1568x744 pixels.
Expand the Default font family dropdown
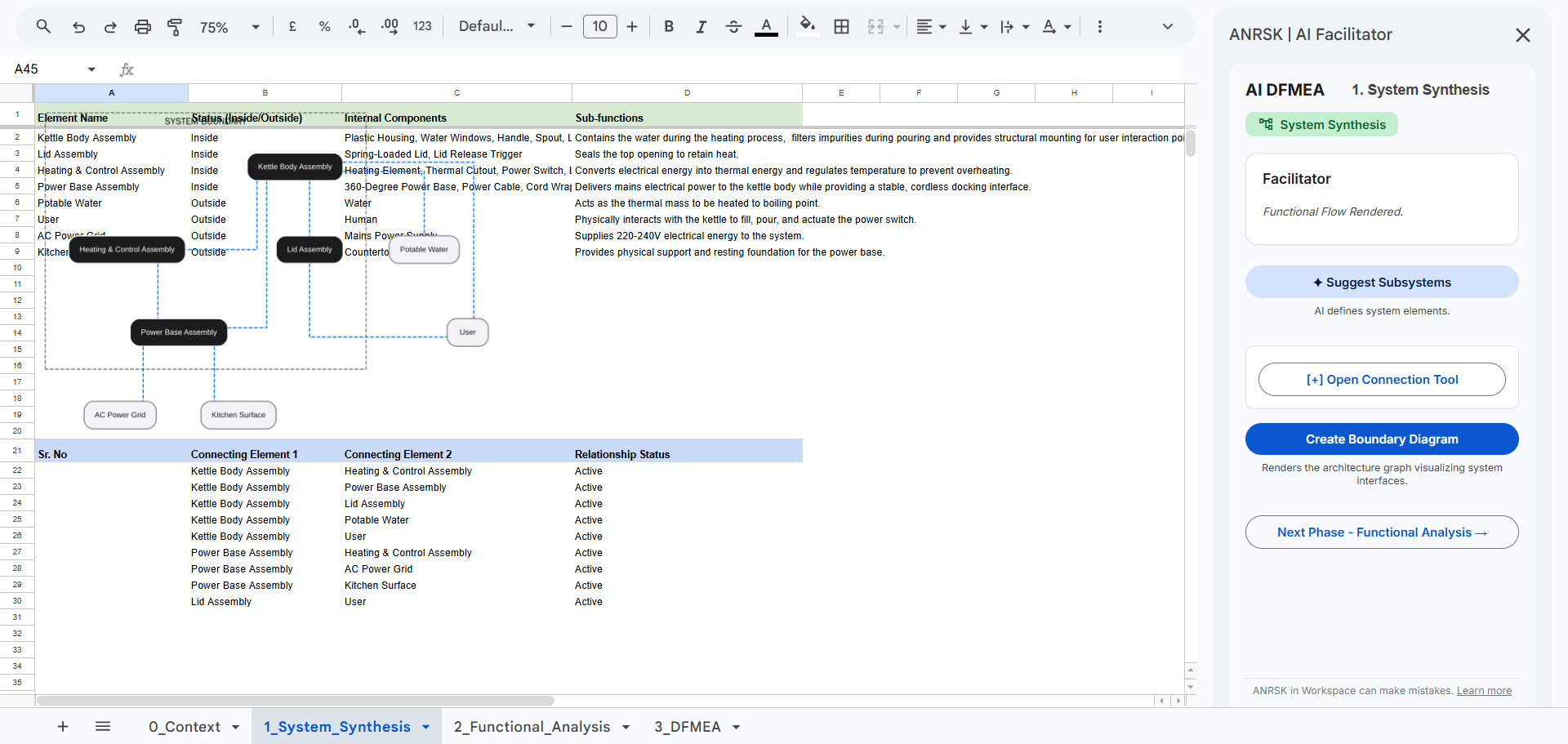click(x=497, y=27)
